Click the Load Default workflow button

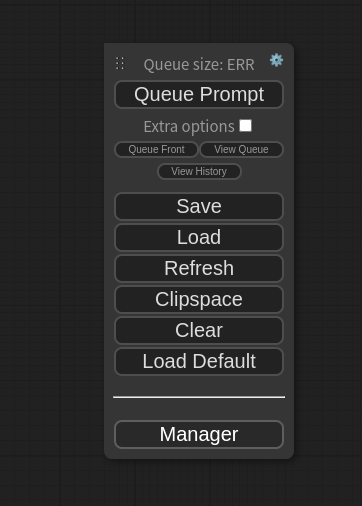[x=199, y=361]
